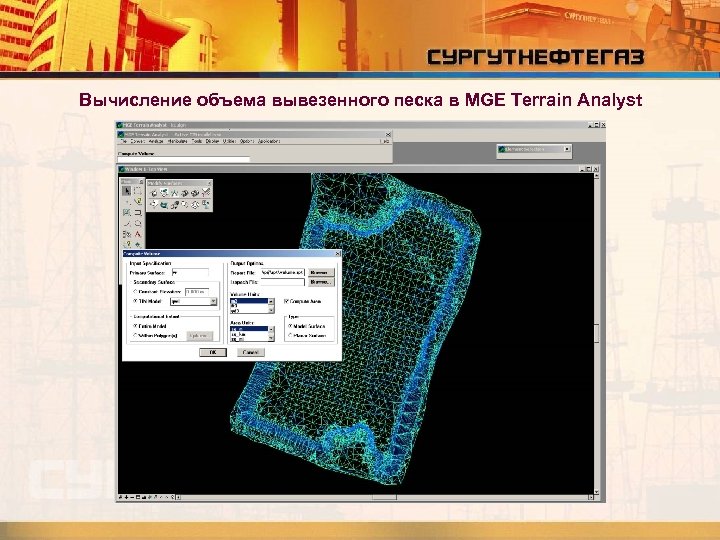Viewport: 720px width, 540px height.
Task: Click the Report File path field
Action: click(283, 273)
